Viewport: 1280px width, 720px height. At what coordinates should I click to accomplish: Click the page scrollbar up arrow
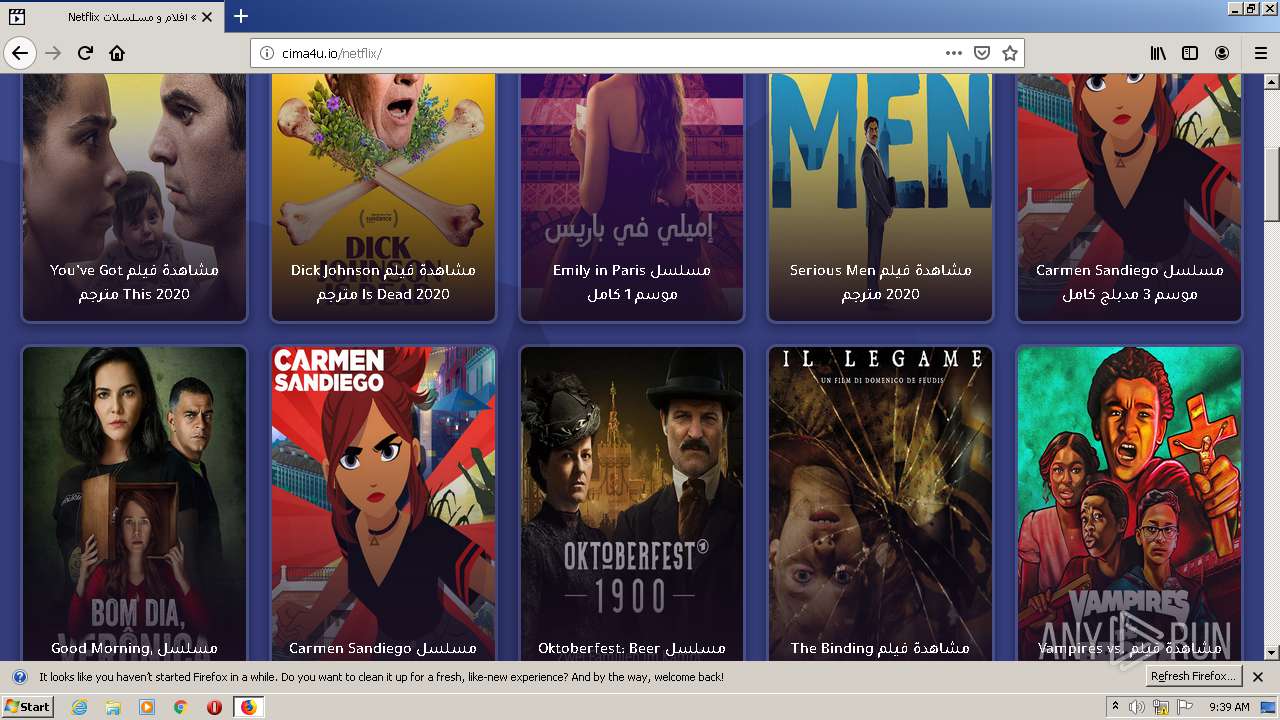click(x=1272, y=82)
